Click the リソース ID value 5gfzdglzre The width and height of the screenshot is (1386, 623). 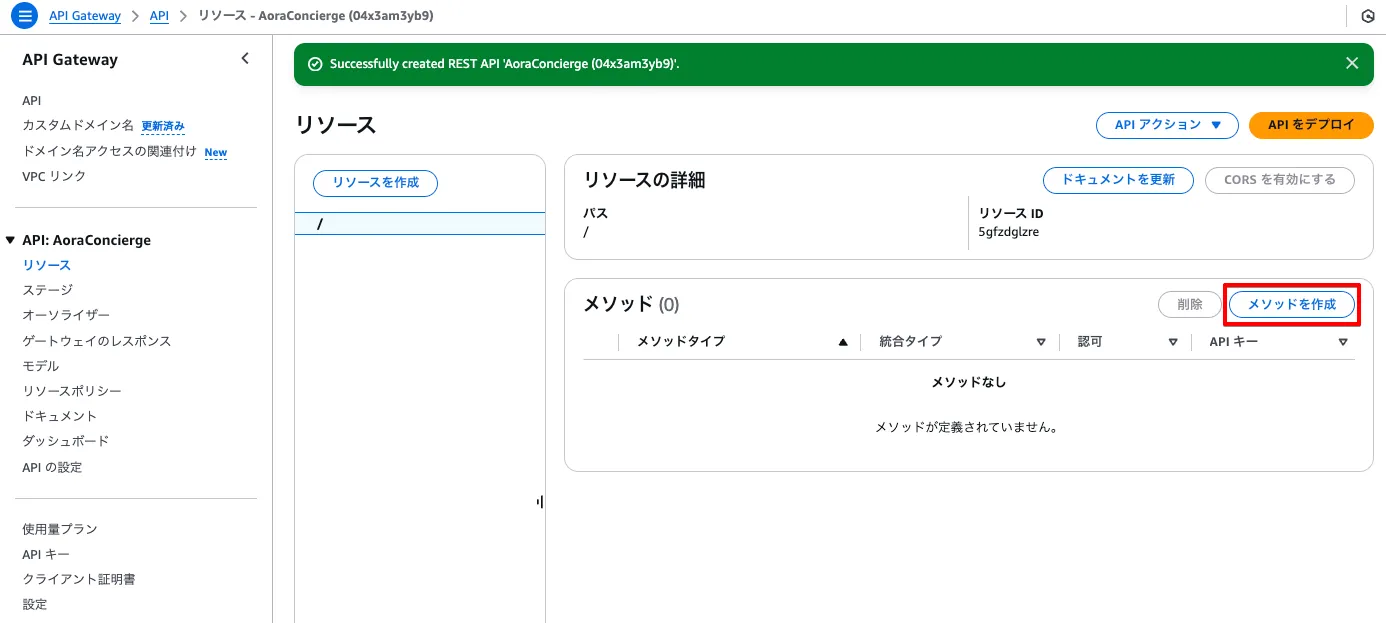(x=1009, y=232)
